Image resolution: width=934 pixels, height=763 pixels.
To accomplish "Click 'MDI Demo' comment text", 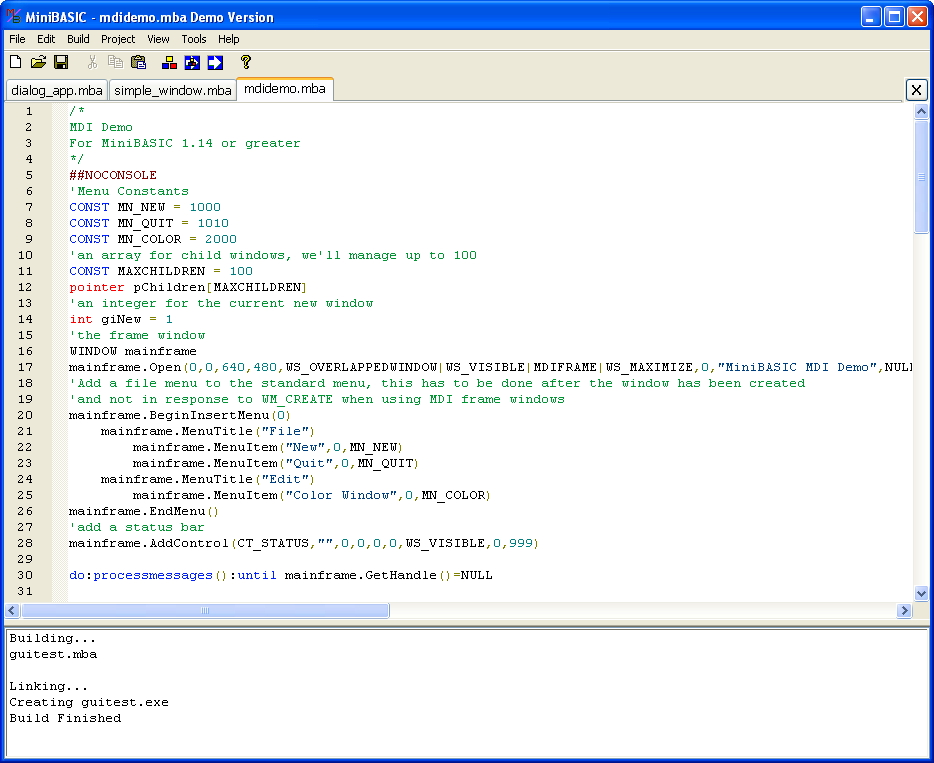I will (101, 127).
